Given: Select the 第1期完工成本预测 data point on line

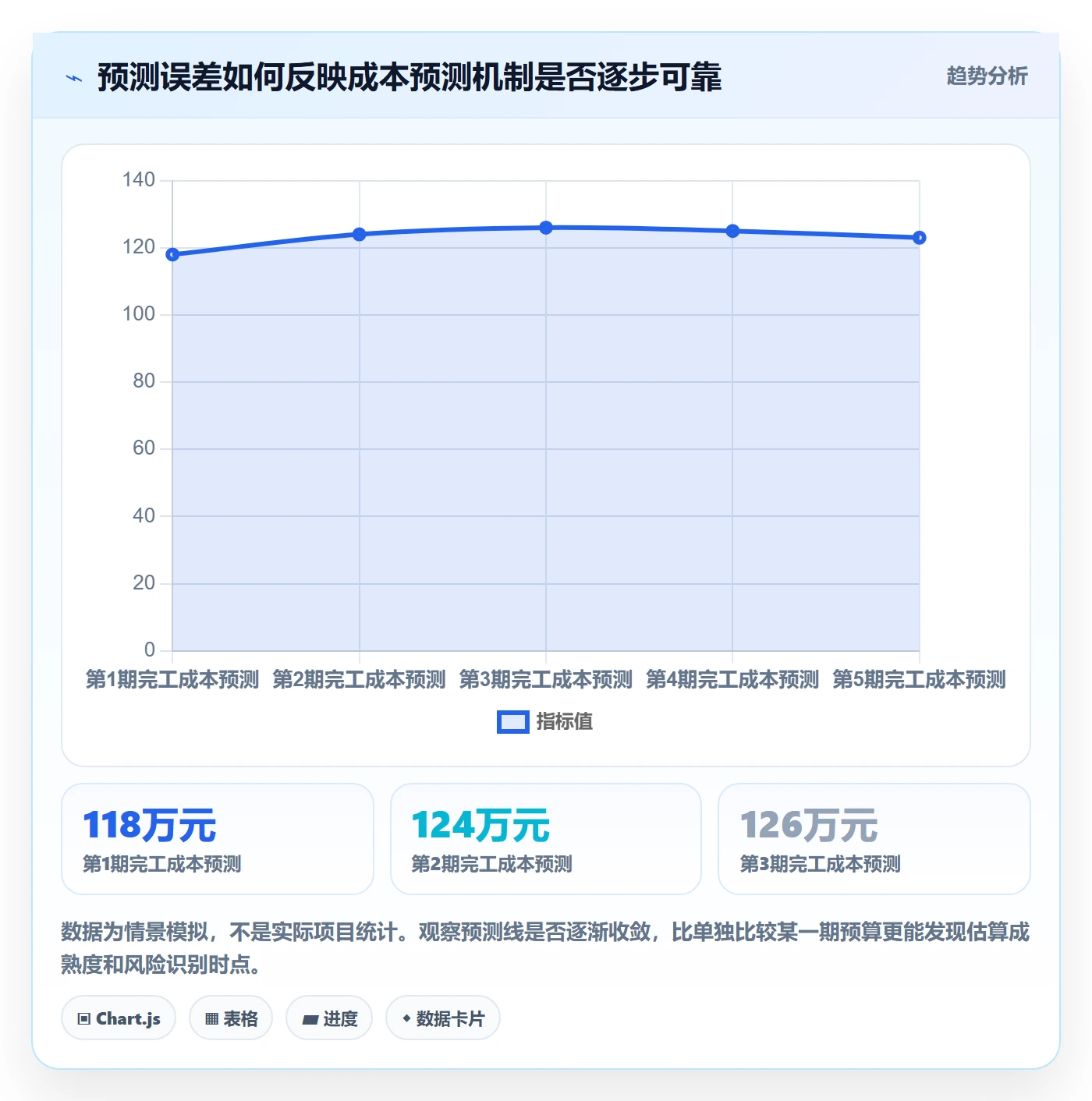Looking at the screenshot, I should pyautogui.click(x=172, y=254).
